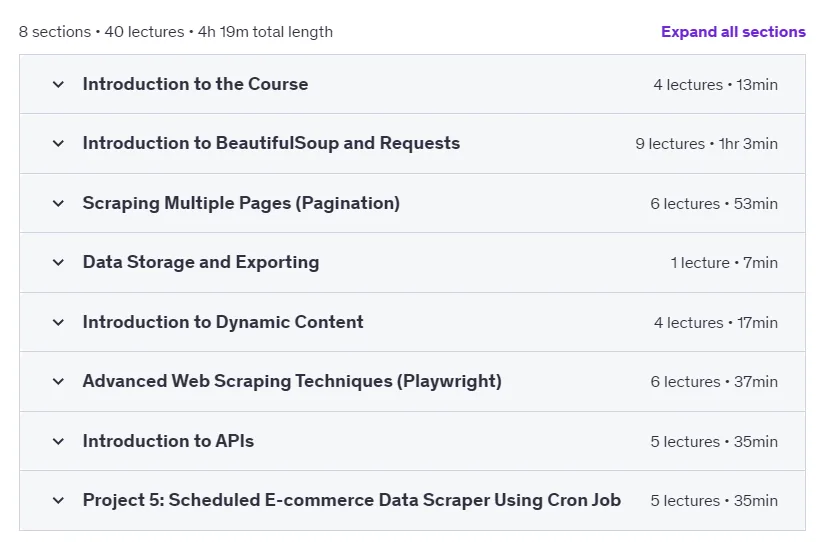The height and width of the screenshot is (542, 817).
Task: Expand the Scraping Multiple Pages chevron
Action: 58,203
